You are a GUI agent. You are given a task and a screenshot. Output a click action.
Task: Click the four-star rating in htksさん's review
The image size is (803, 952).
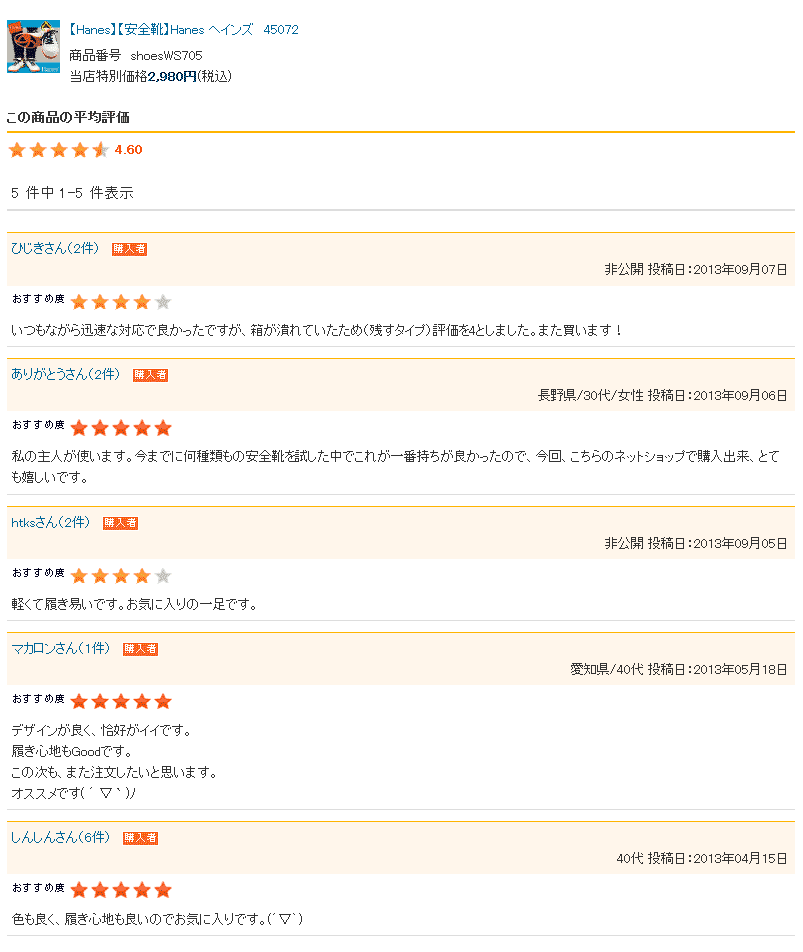(121, 576)
